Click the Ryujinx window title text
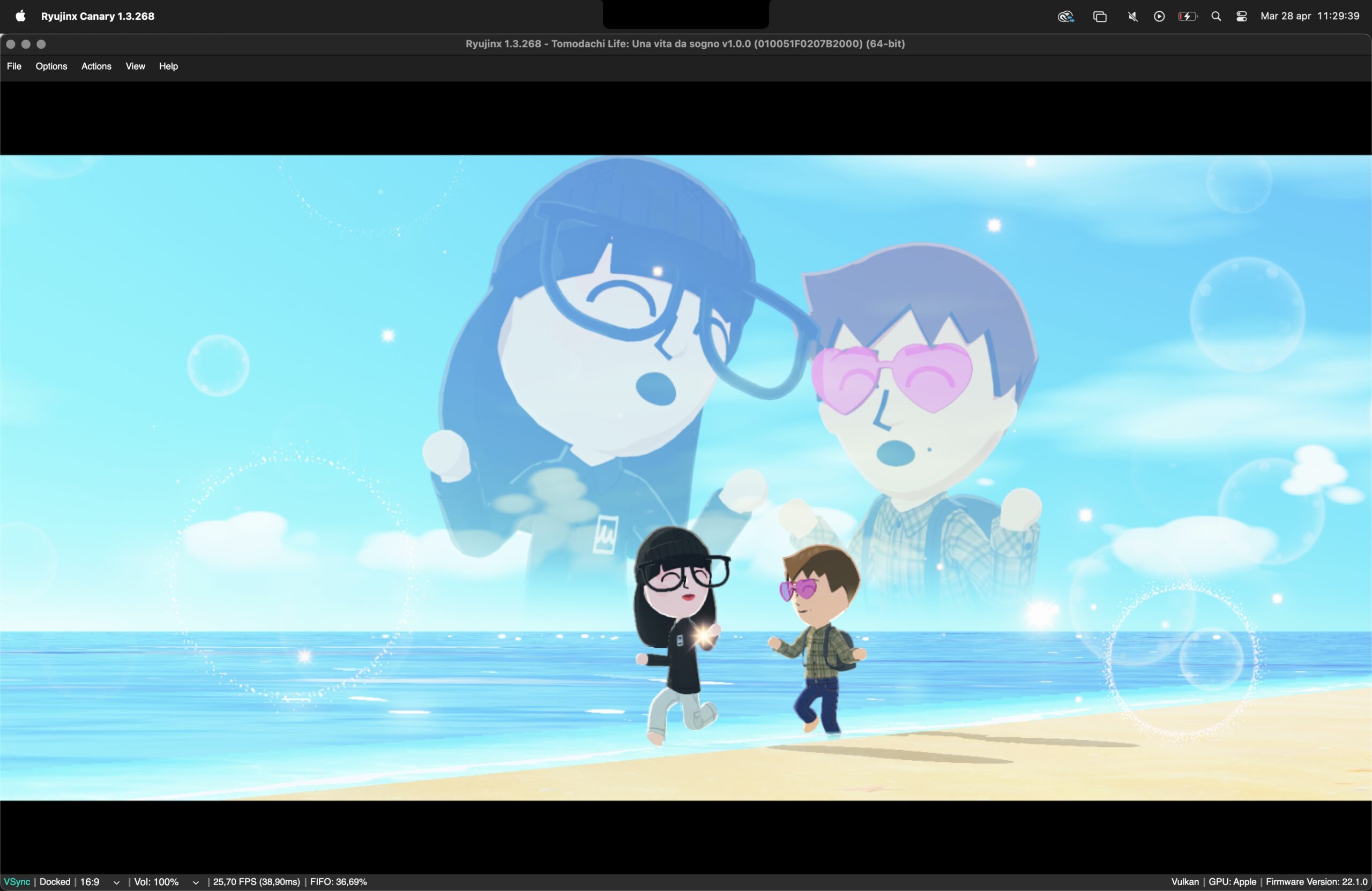 (685, 44)
